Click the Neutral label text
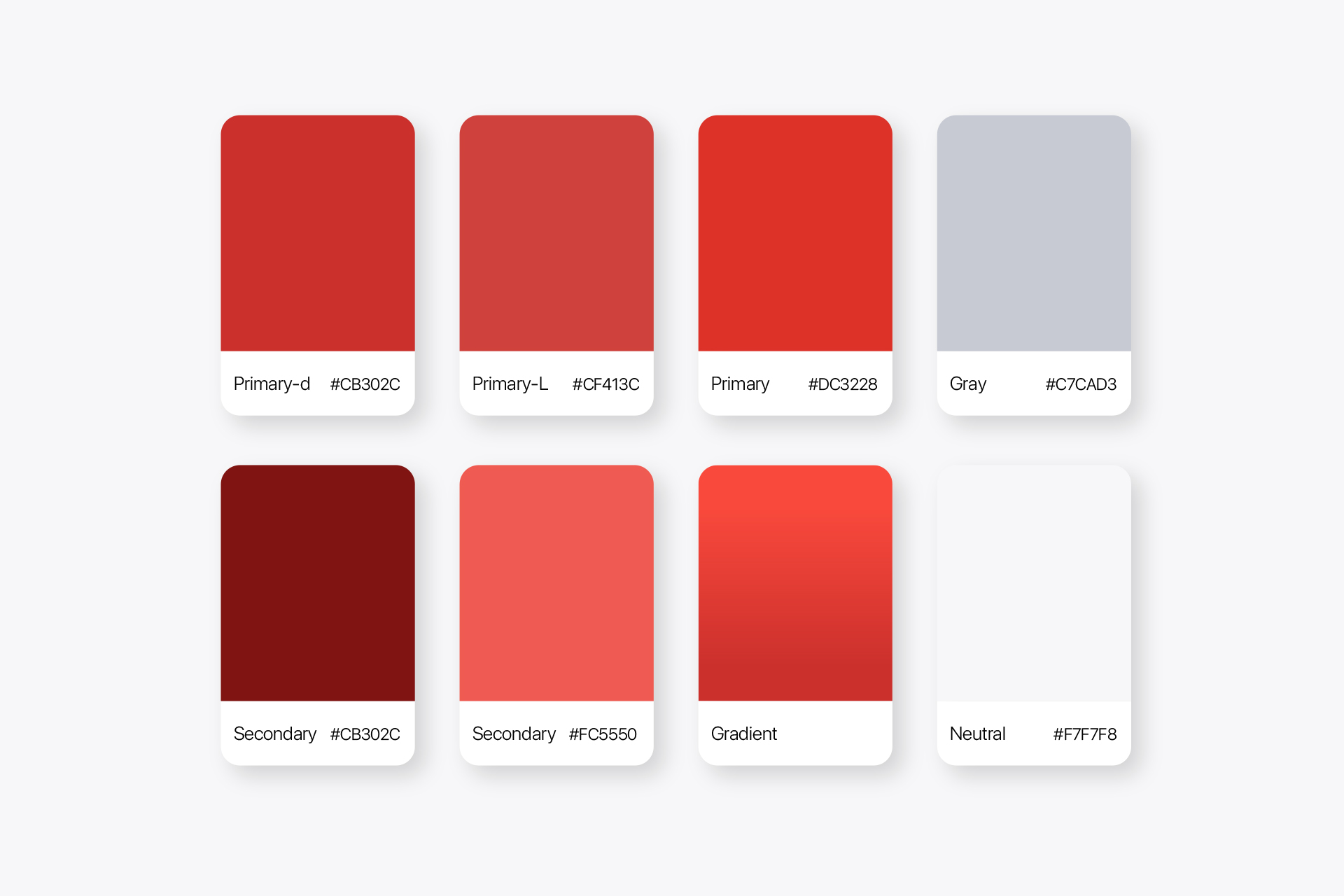This screenshot has width=1344, height=896. coord(977,734)
